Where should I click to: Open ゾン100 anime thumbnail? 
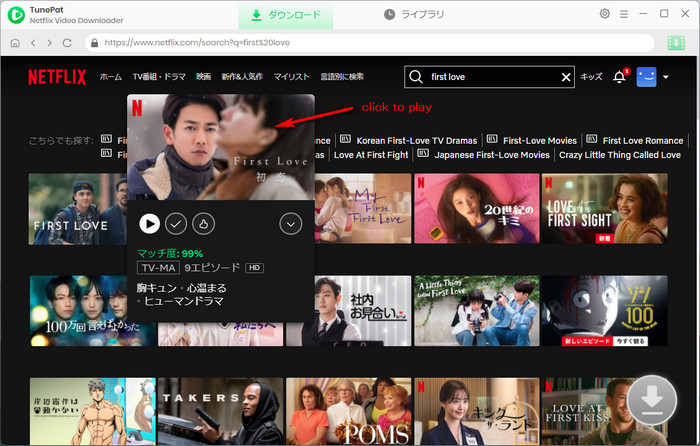tap(605, 311)
